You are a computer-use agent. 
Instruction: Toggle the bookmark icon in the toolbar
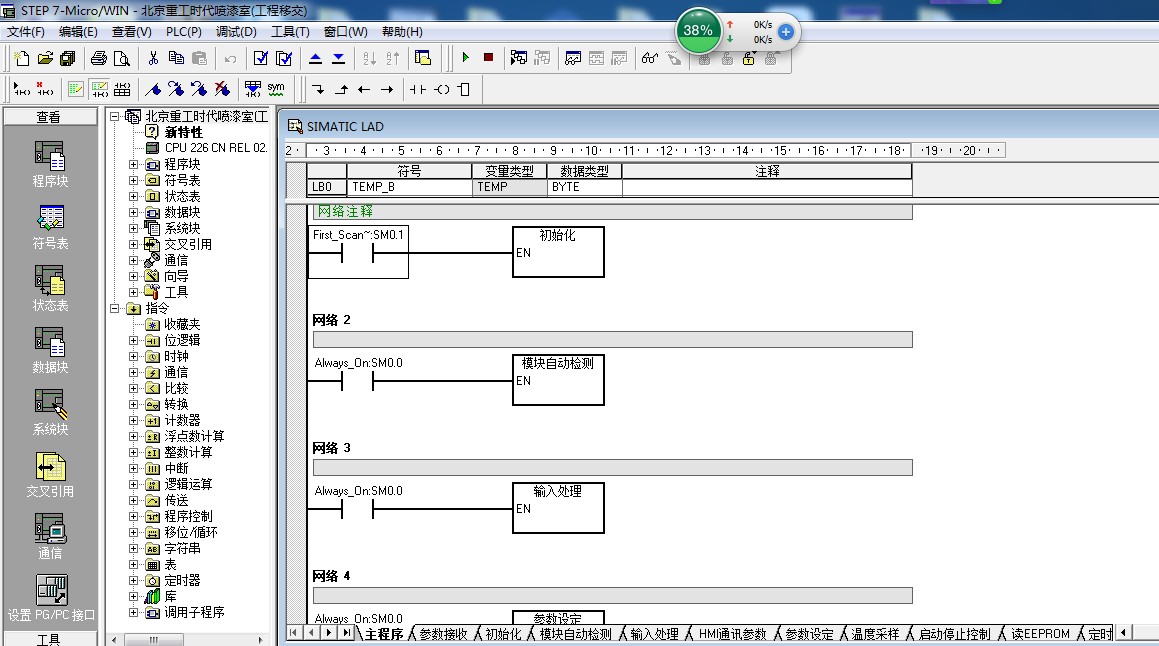coord(153,89)
